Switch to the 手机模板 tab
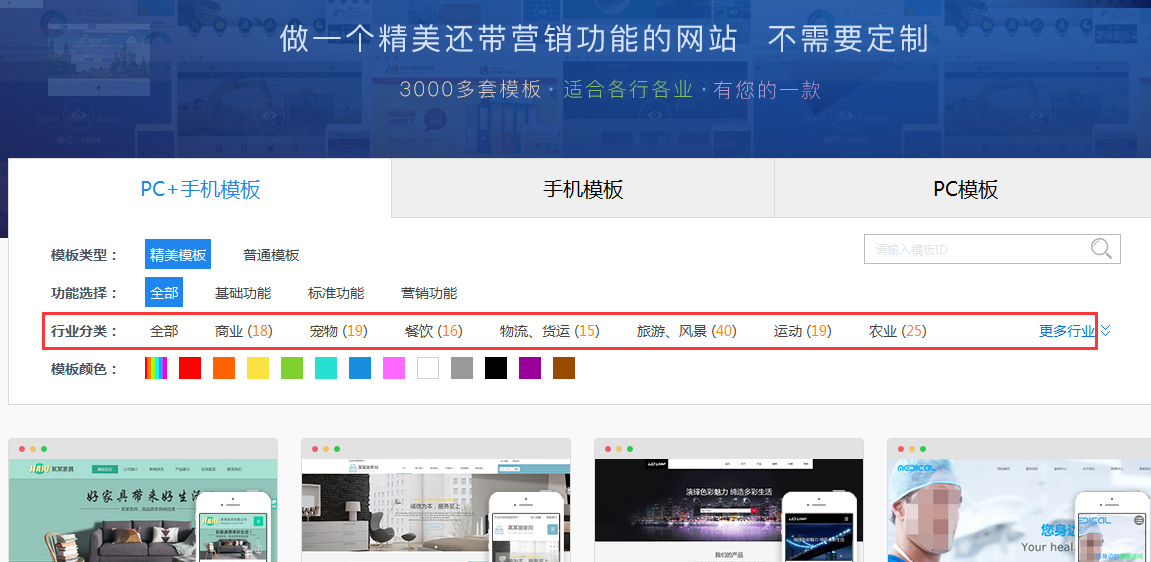Viewport: 1151px width, 562px height. tap(582, 189)
